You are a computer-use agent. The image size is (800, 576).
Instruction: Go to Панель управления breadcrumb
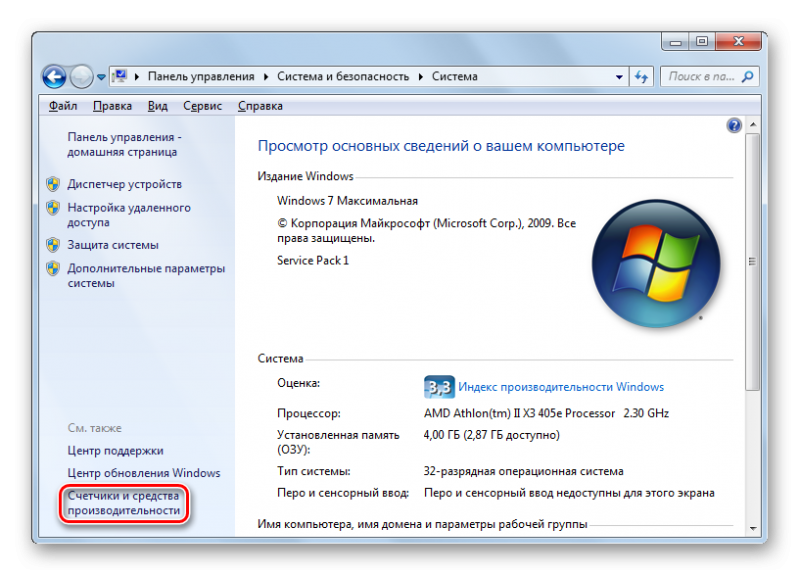click(201, 77)
